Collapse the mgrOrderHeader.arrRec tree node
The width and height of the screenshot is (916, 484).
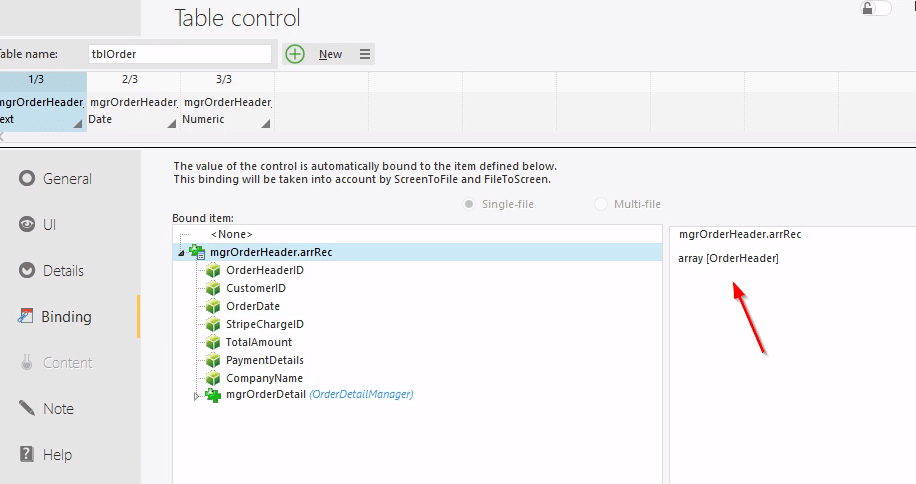(181, 253)
